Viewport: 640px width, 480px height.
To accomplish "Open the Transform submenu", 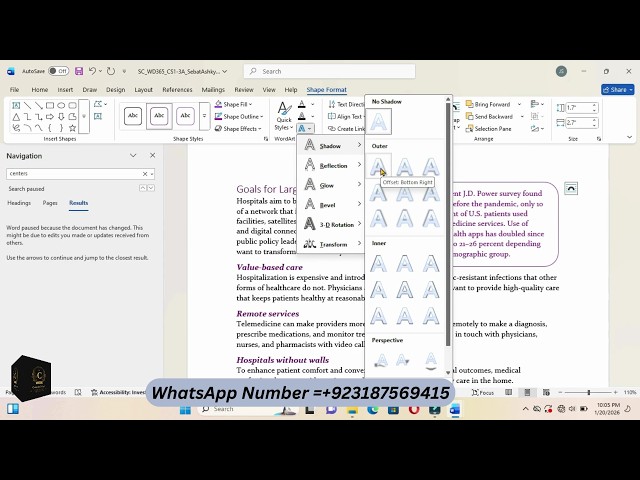I will pyautogui.click(x=331, y=244).
